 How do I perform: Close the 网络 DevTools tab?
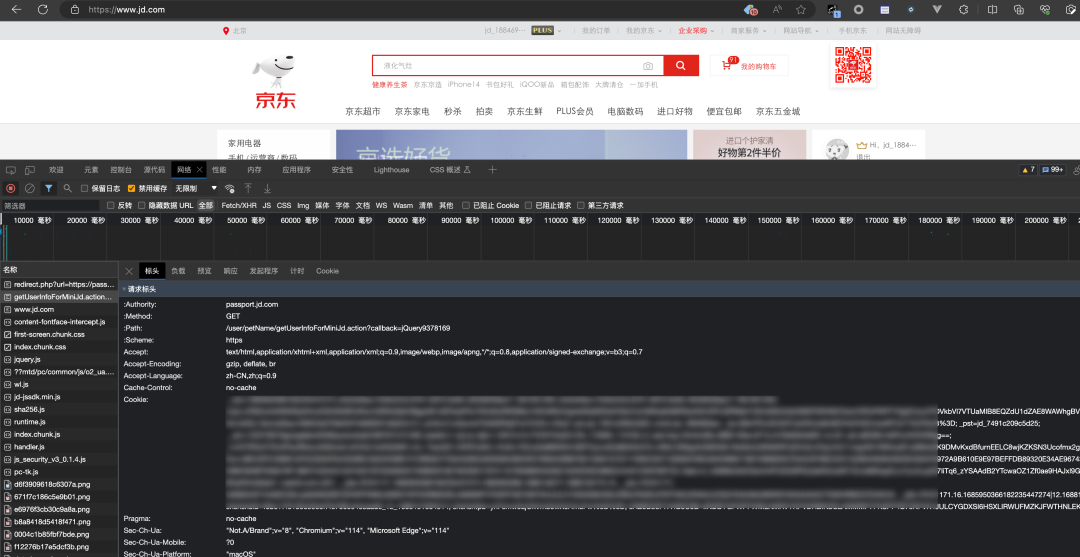(200, 169)
